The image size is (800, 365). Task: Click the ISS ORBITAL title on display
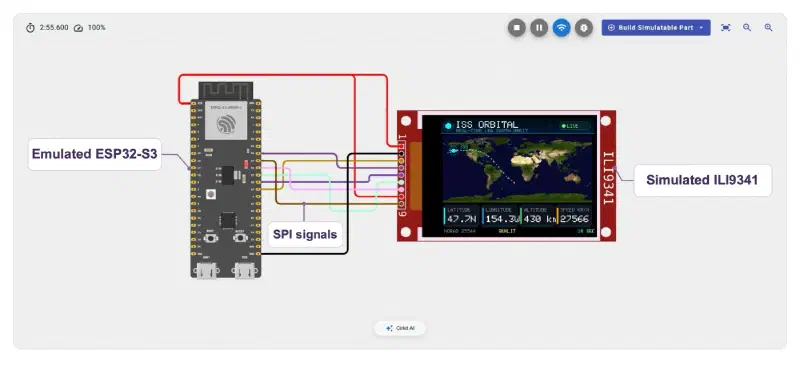point(486,125)
